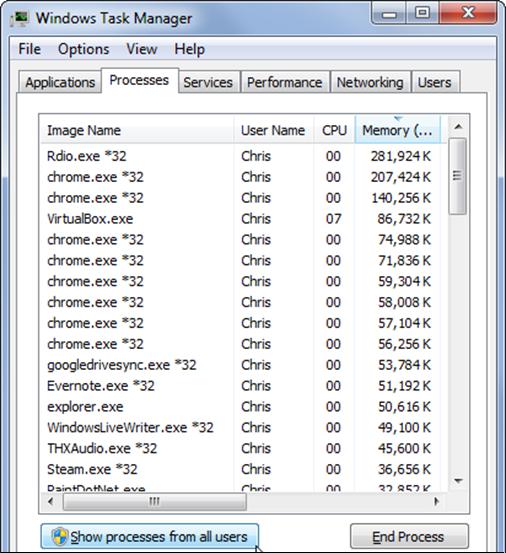Click the horizontal scrollbar thumb
506x553 pixels.
[154, 501]
